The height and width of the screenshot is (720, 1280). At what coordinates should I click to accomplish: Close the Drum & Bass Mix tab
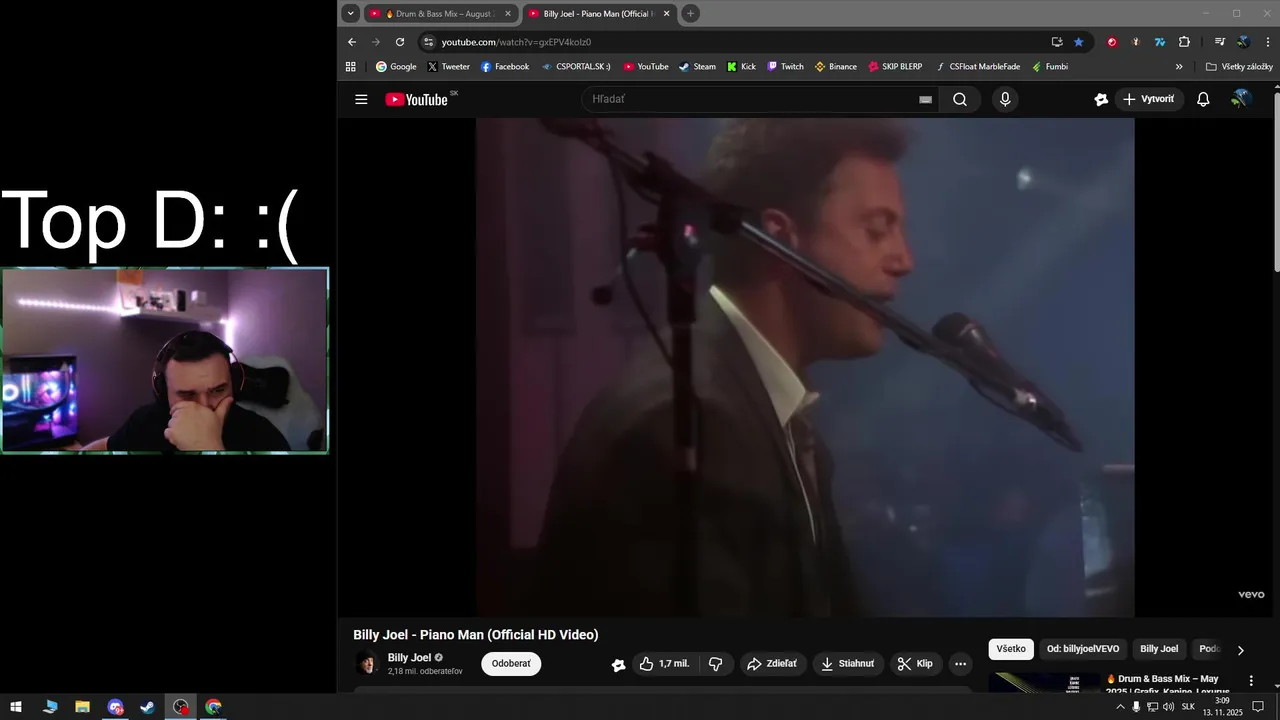(508, 14)
